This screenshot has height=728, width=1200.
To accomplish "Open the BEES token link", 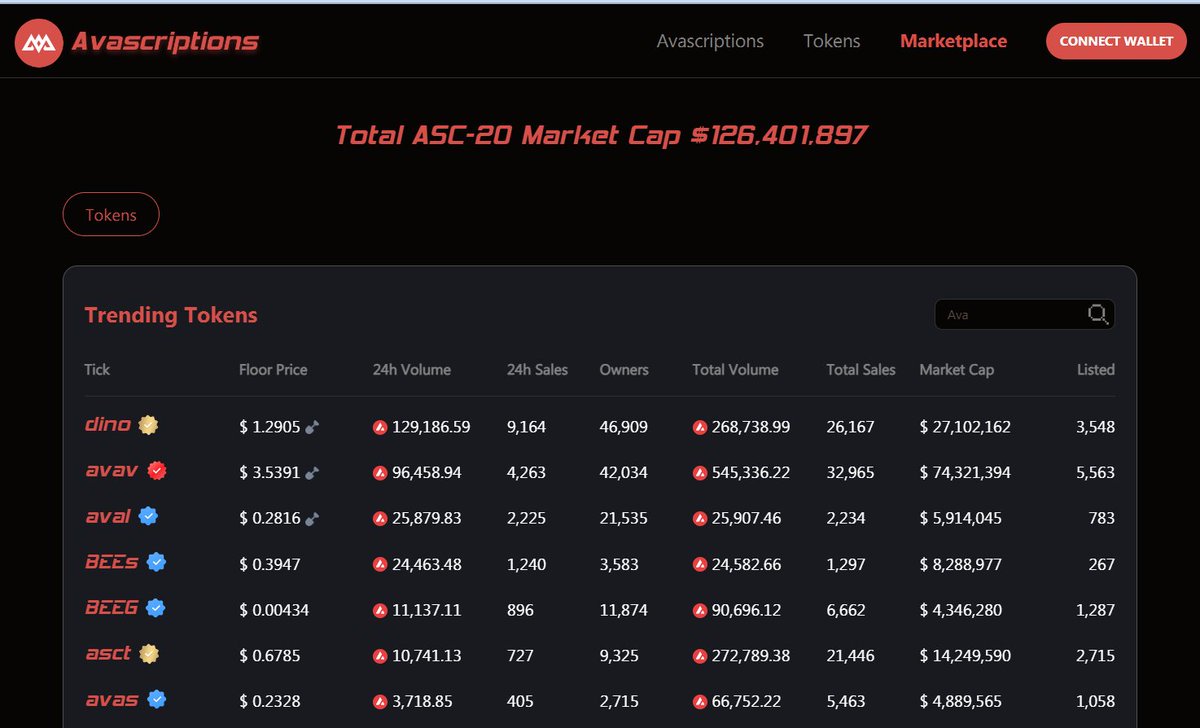I will click(112, 562).
